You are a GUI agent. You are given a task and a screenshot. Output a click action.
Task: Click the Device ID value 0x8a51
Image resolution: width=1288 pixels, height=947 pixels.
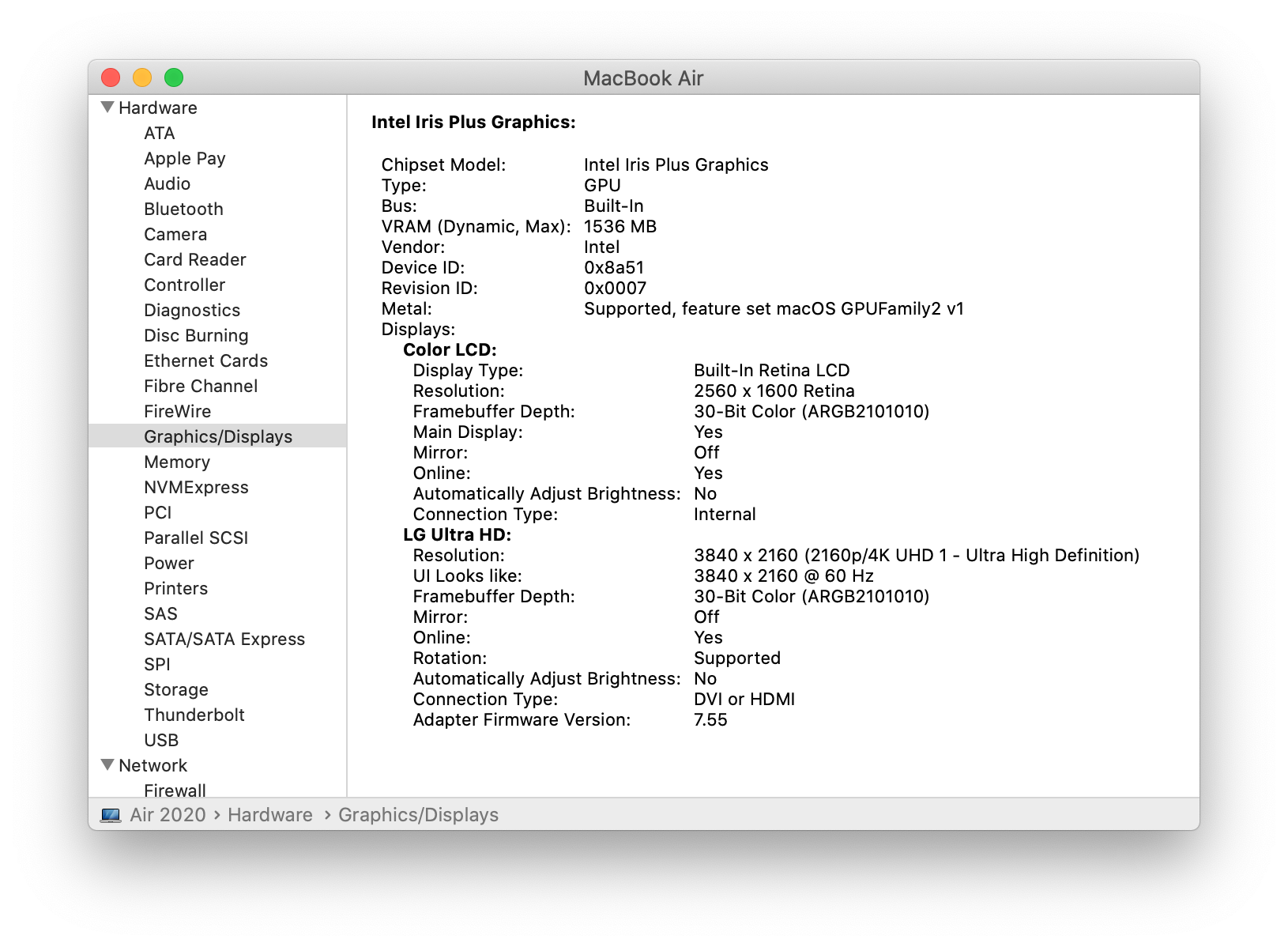(614, 267)
